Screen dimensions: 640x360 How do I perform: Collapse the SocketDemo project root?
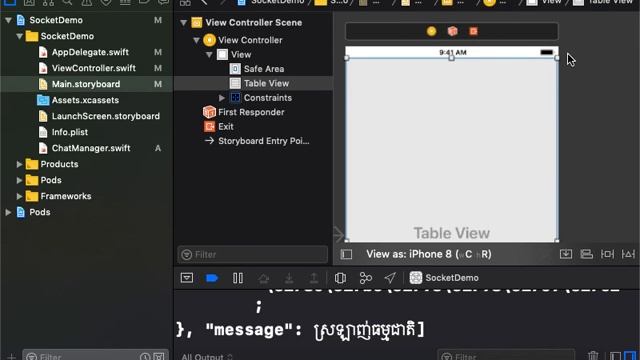click(x=9, y=20)
